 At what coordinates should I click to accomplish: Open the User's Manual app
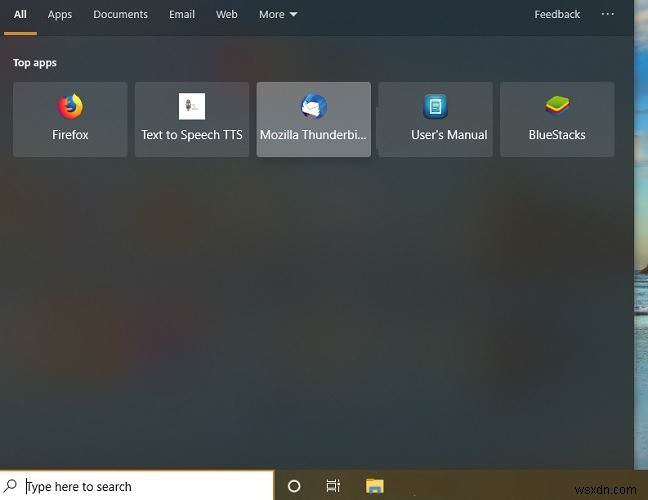435,119
